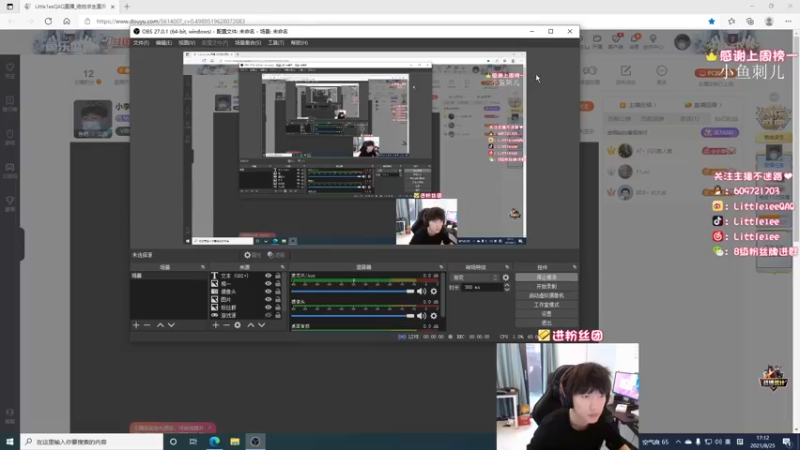800x450 pixels.
Task: Lock the 图片 source
Action: pyautogui.click(x=278, y=299)
